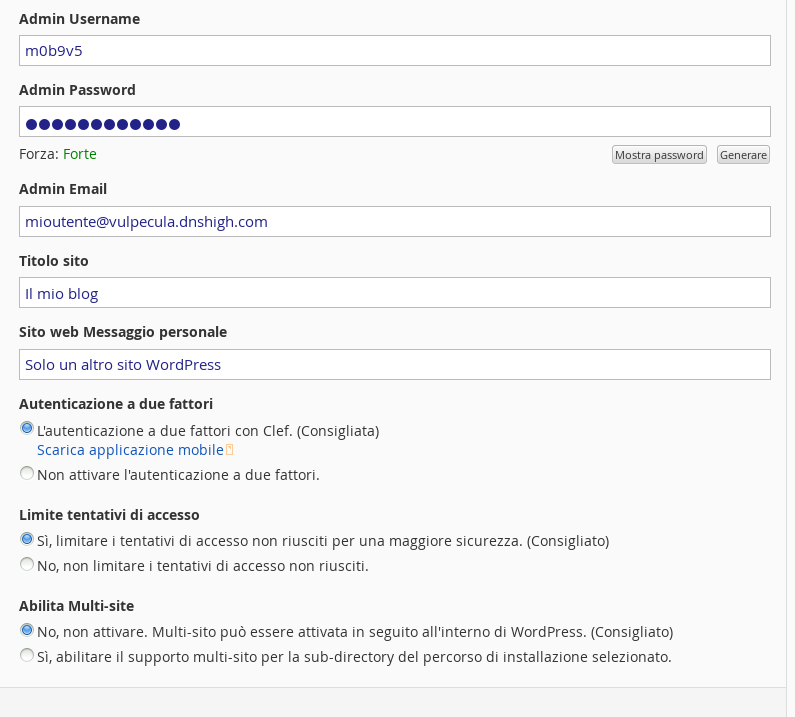Generate a password with the Generare button
This screenshot has height=717, width=795.
pyautogui.click(x=743, y=155)
